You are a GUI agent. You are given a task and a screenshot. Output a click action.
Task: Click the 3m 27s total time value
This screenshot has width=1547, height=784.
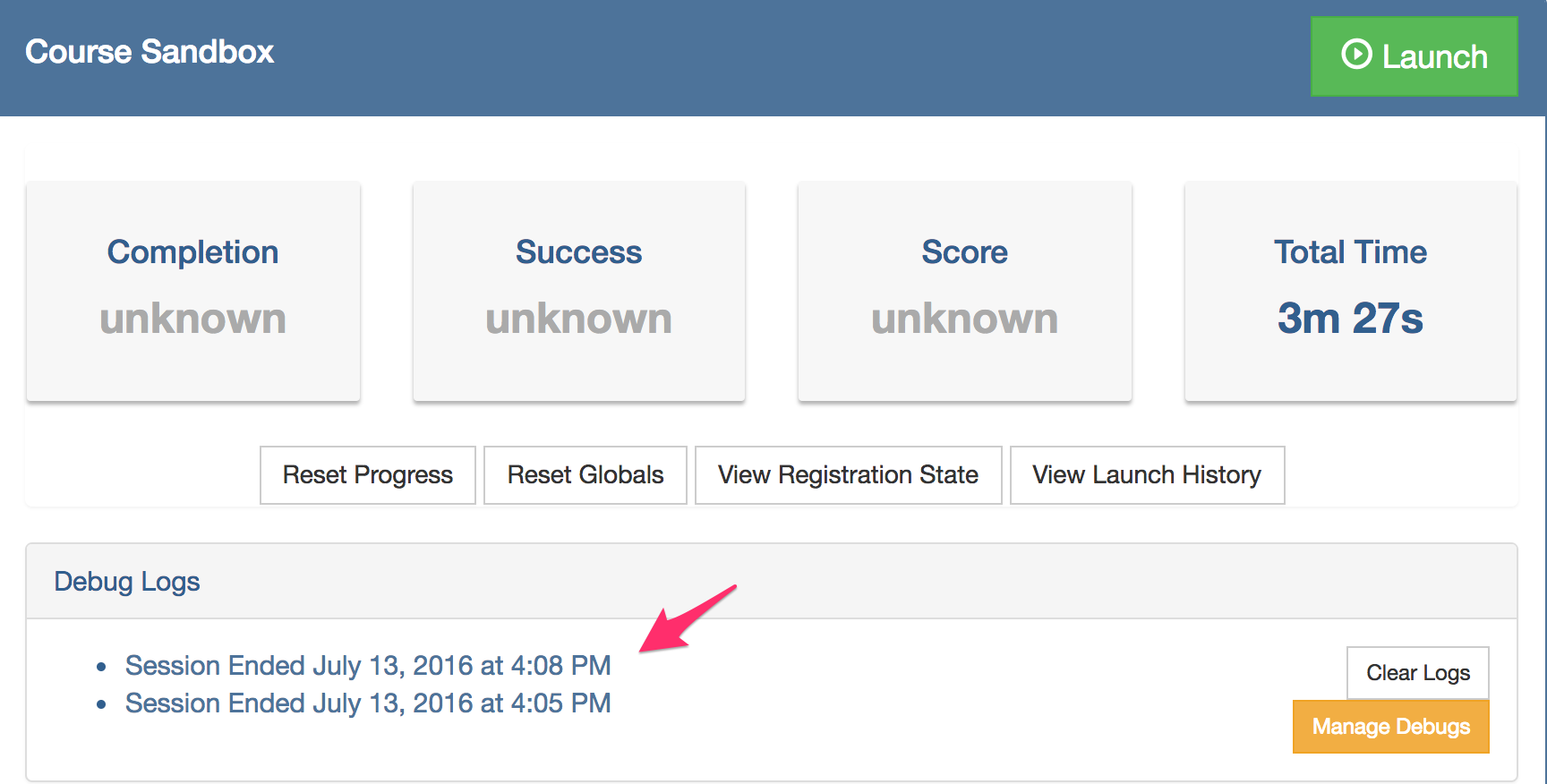point(1350,319)
